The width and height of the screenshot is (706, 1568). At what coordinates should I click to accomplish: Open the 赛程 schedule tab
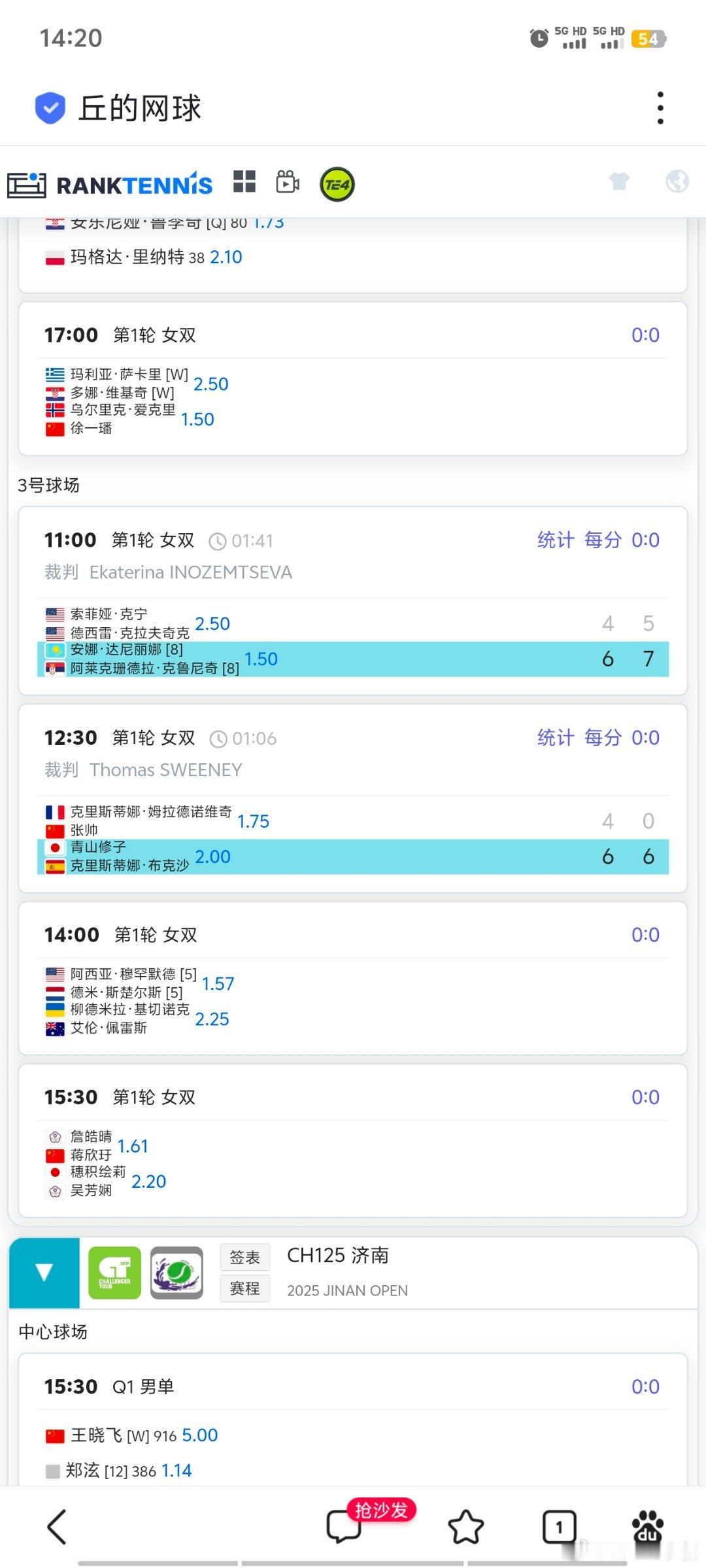click(244, 1288)
